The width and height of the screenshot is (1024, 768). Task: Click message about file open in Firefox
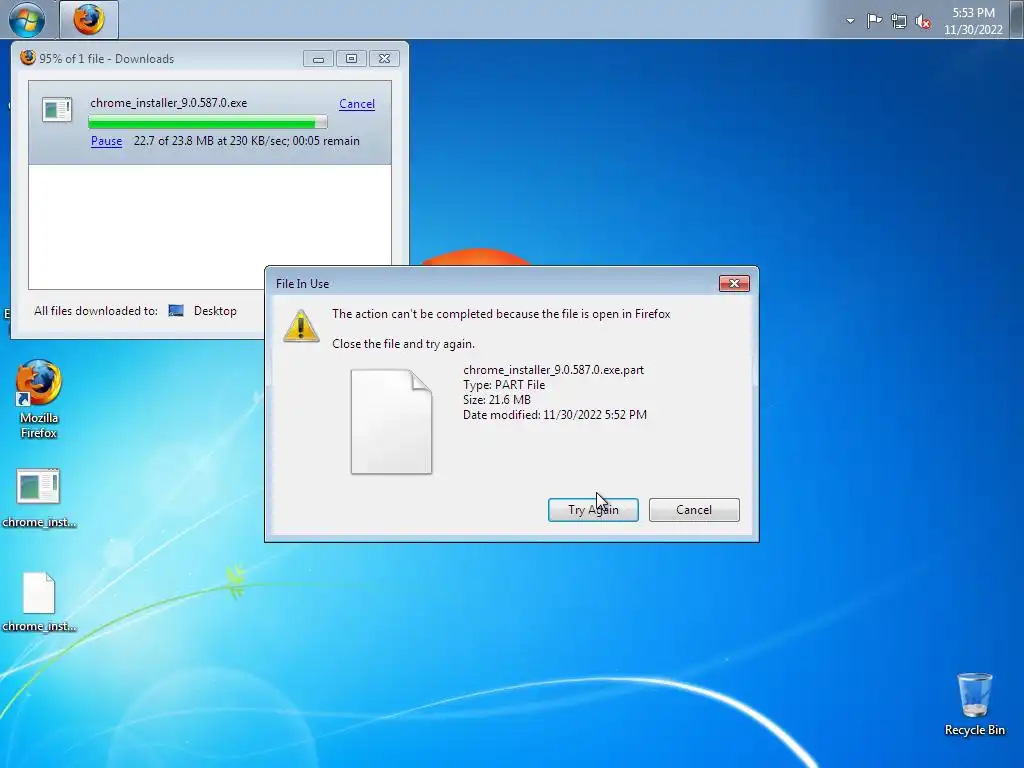pos(501,313)
